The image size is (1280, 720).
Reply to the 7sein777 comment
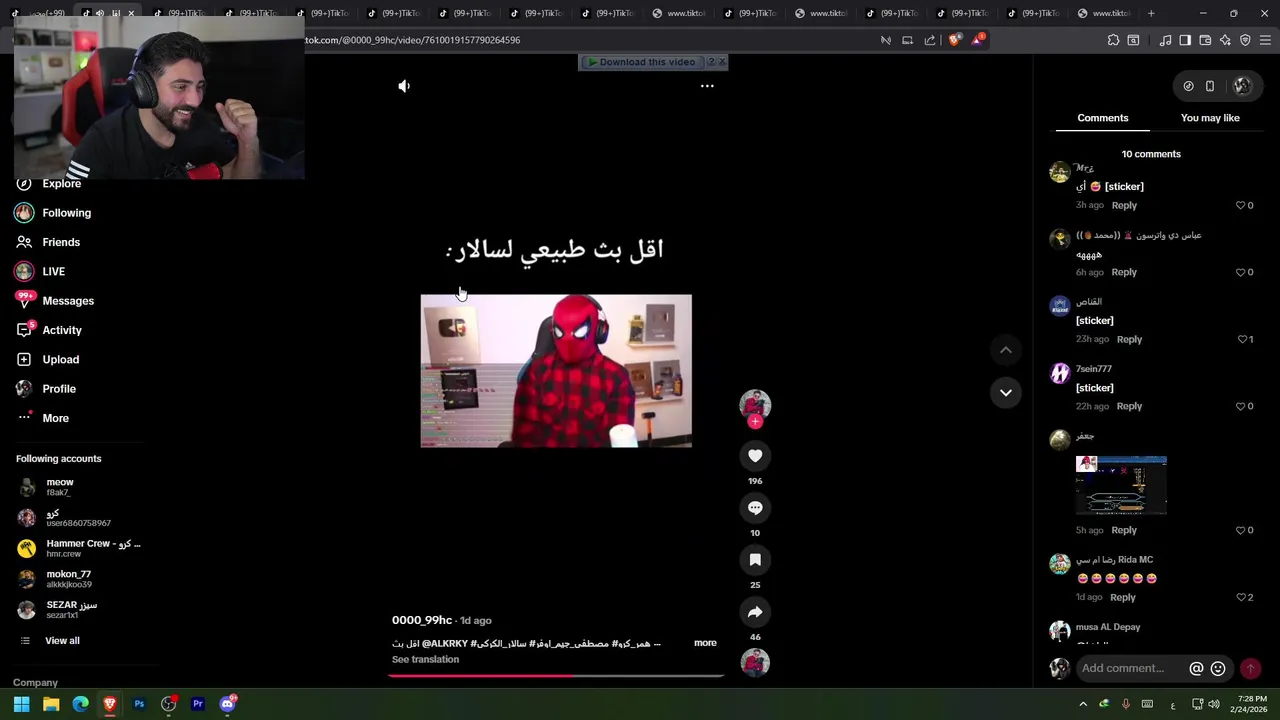click(1129, 406)
